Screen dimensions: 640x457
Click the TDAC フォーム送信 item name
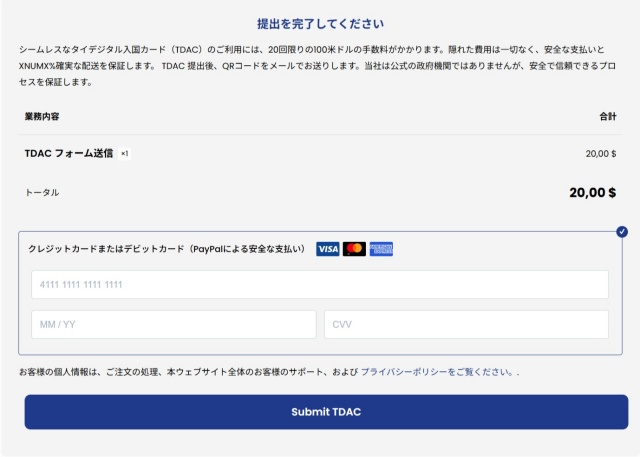tap(68, 154)
